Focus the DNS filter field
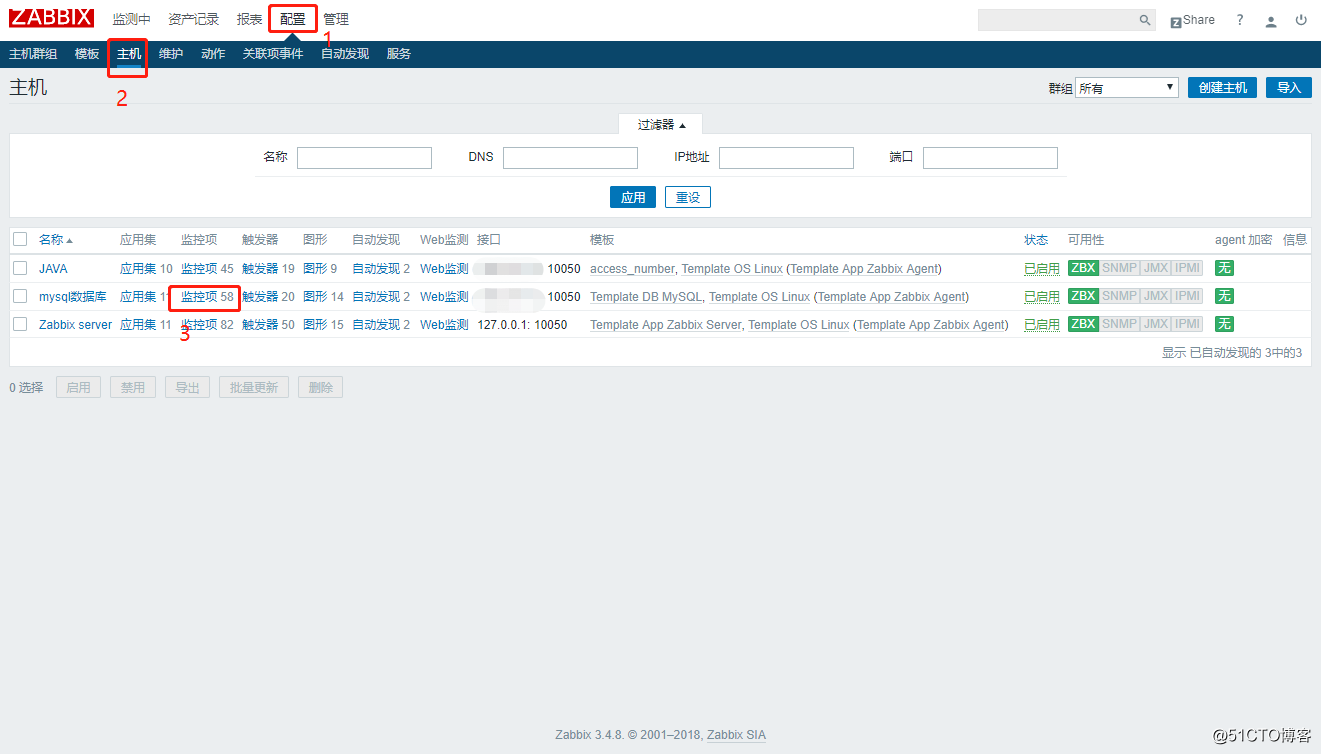This screenshot has height=754, width=1321. (570, 158)
